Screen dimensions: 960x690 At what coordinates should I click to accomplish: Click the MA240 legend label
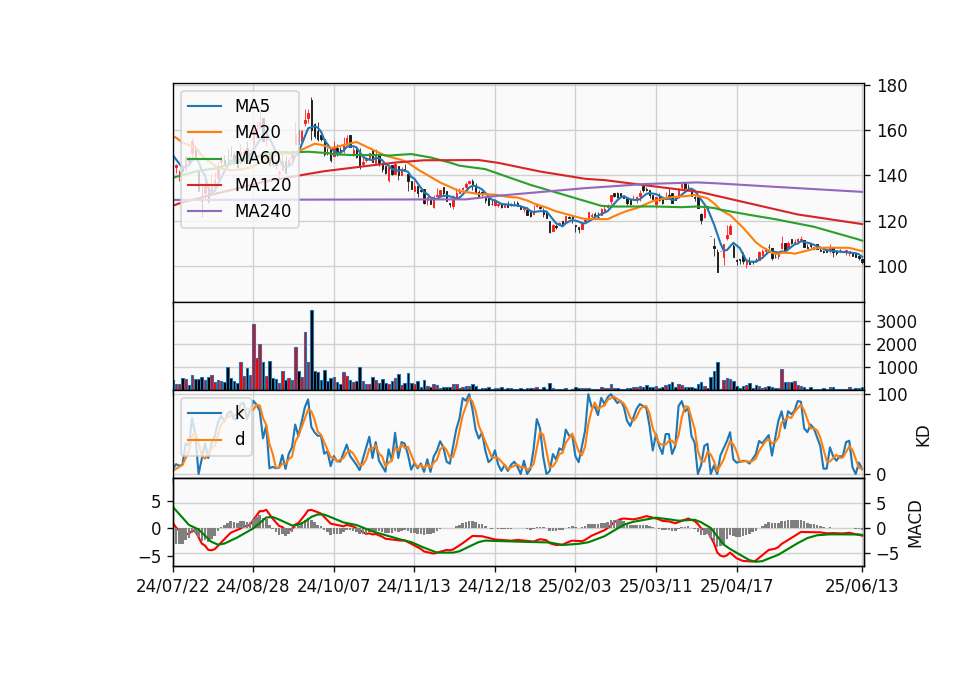click(263, 211)
